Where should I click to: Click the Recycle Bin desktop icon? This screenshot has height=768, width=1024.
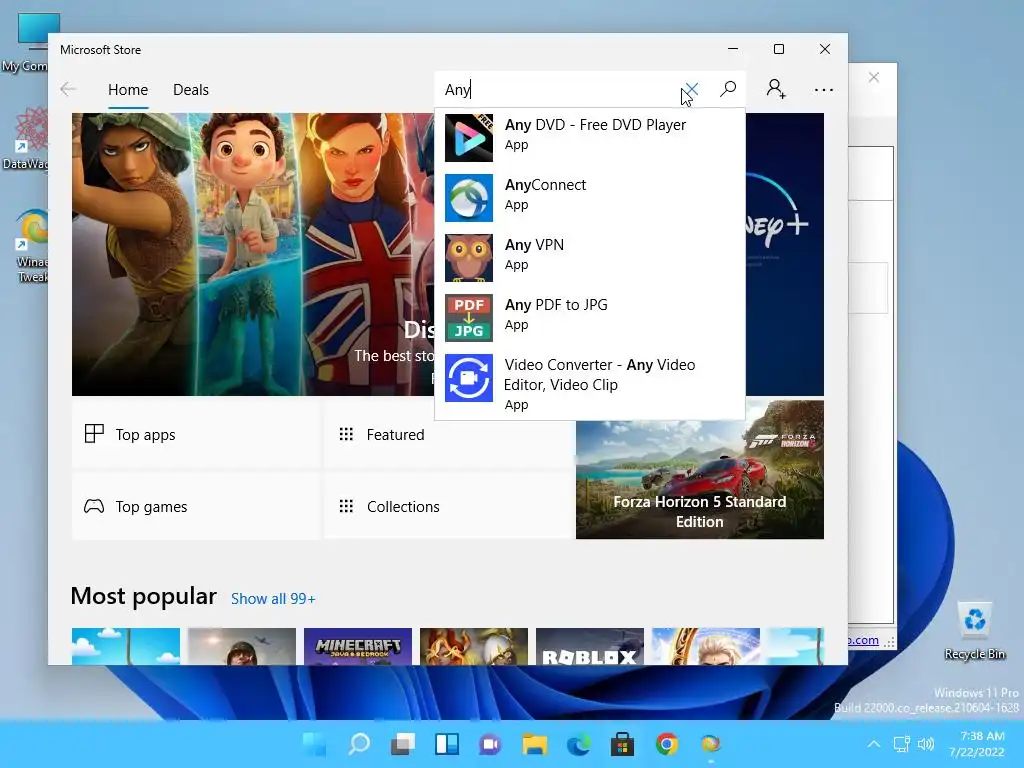(974, 630)
